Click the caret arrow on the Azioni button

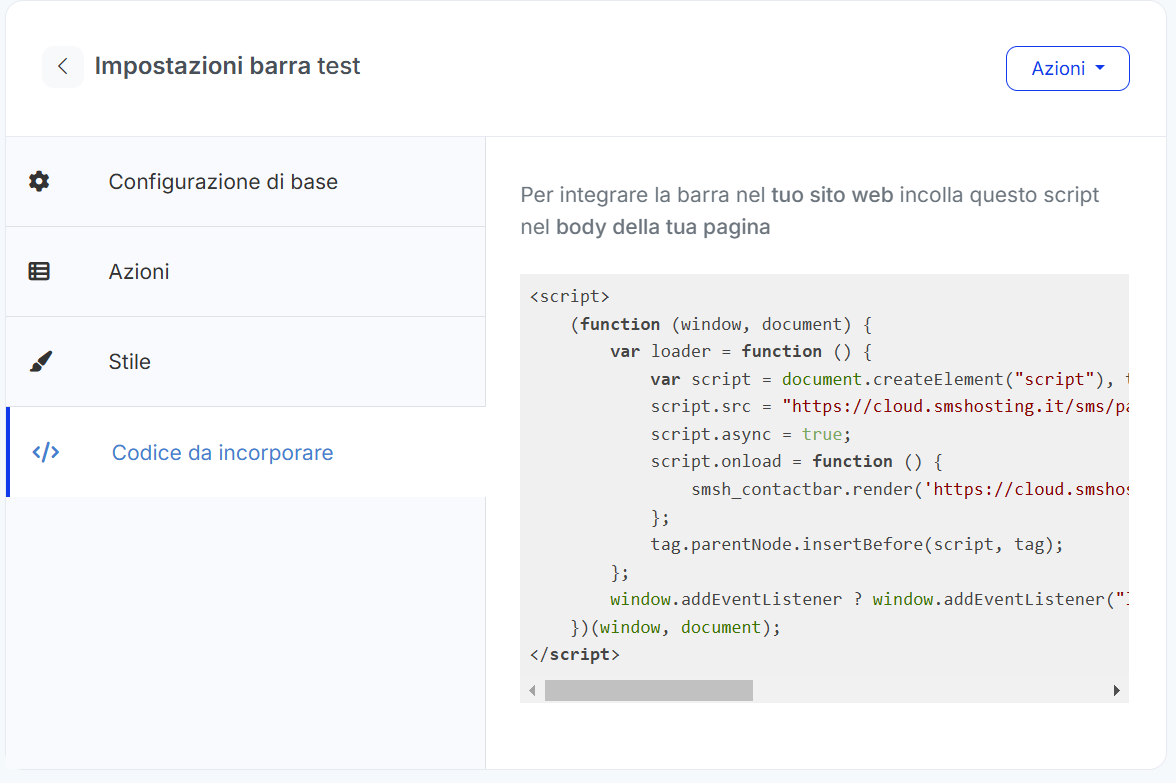pyautogui.click(x=1100, y=68)
